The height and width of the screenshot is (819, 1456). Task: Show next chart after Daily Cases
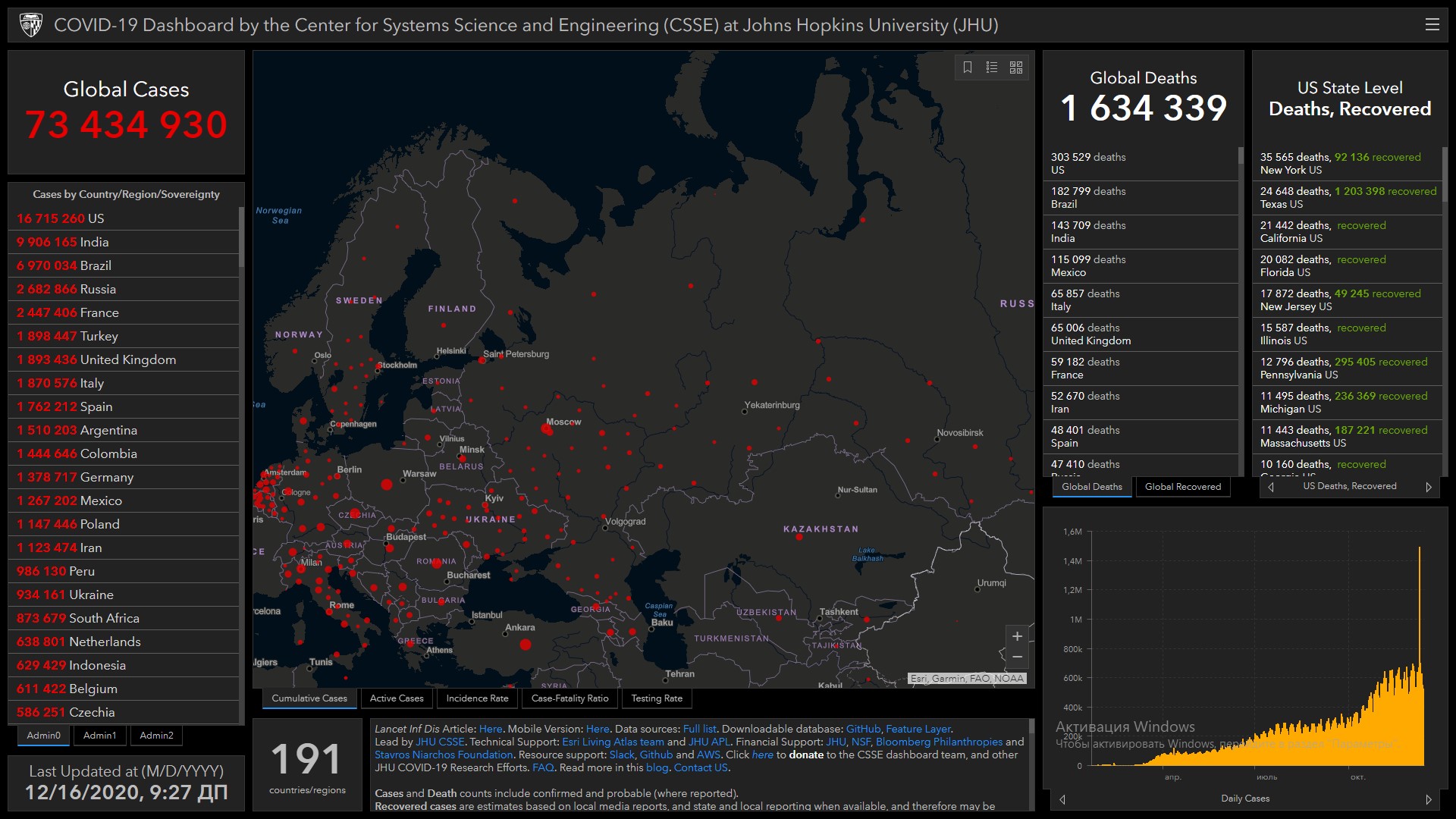[x=1429, y=799]
